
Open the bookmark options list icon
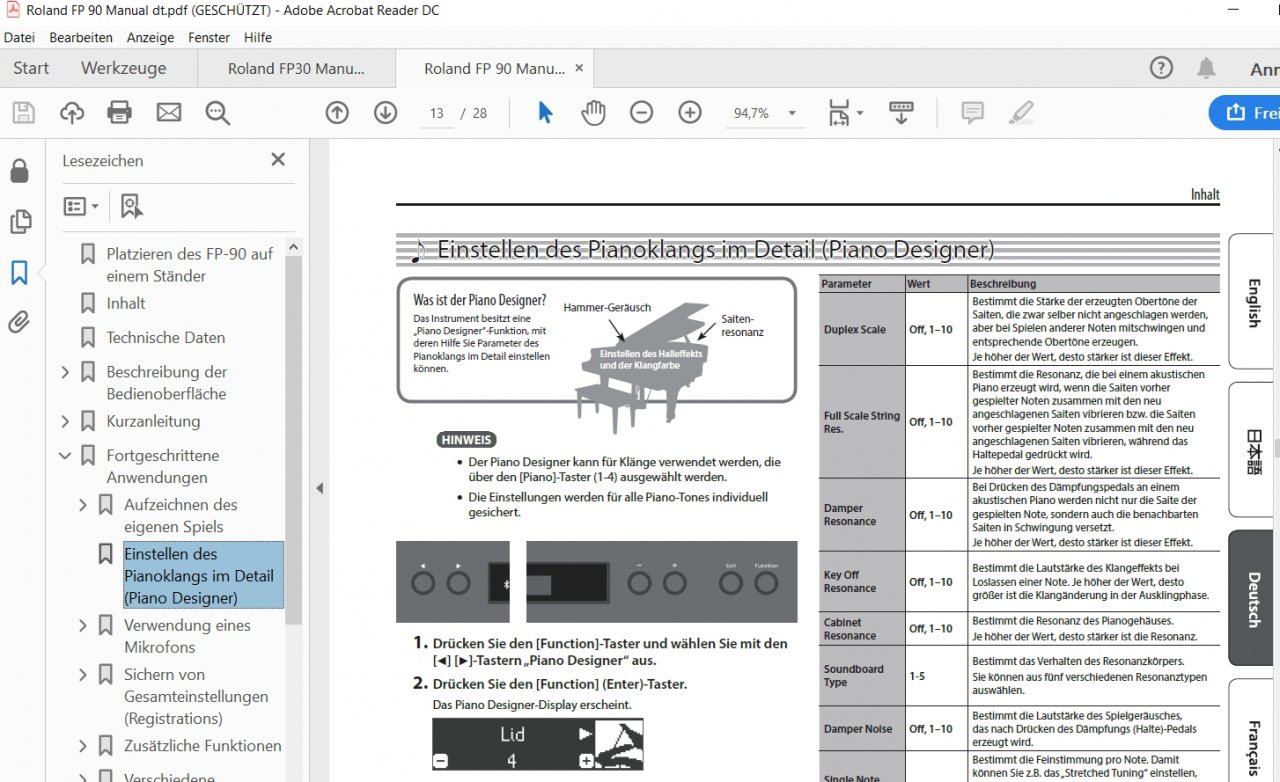(81, 206)
